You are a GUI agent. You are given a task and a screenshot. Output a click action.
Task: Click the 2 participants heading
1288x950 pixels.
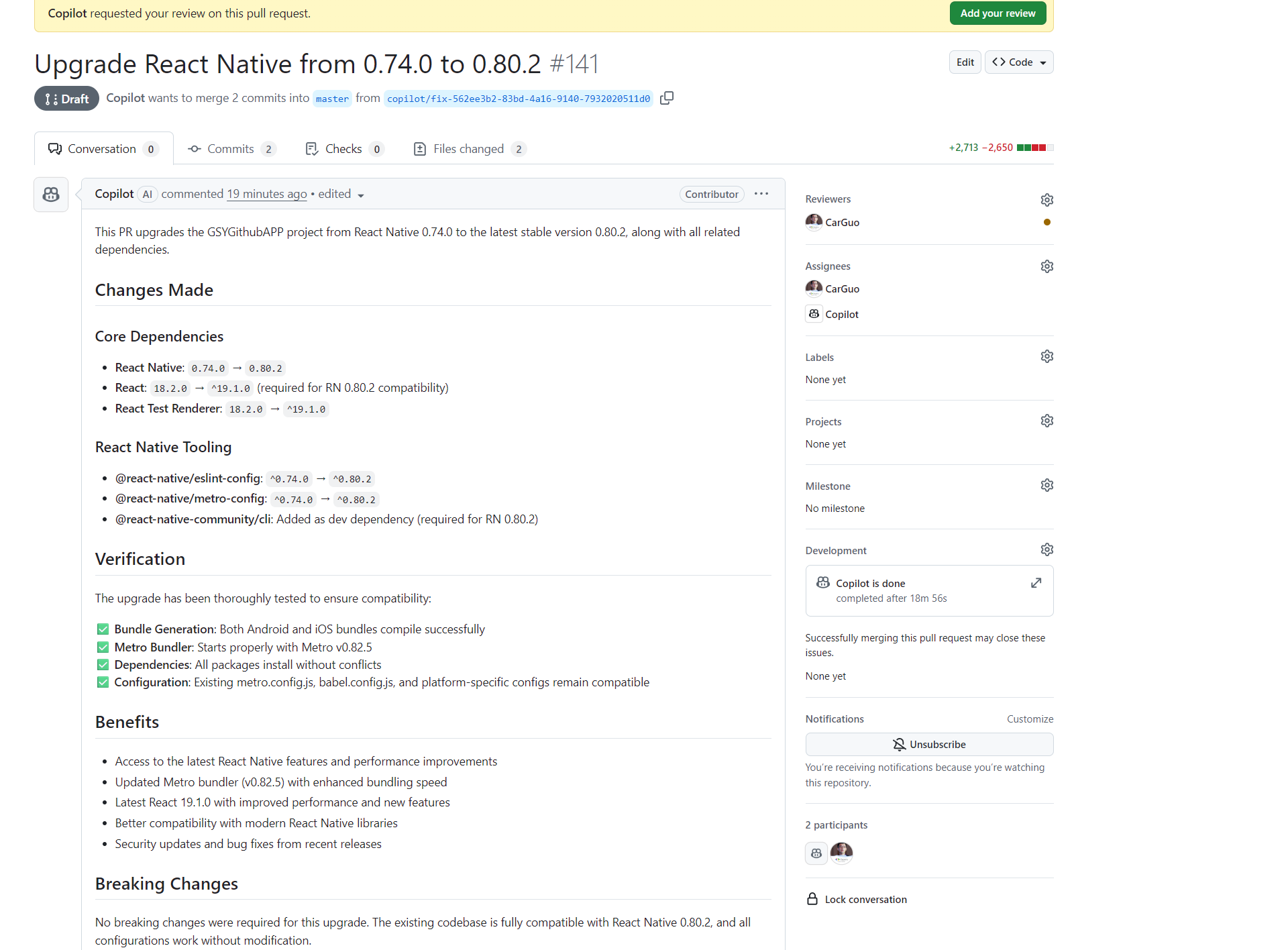coord(836,825)
